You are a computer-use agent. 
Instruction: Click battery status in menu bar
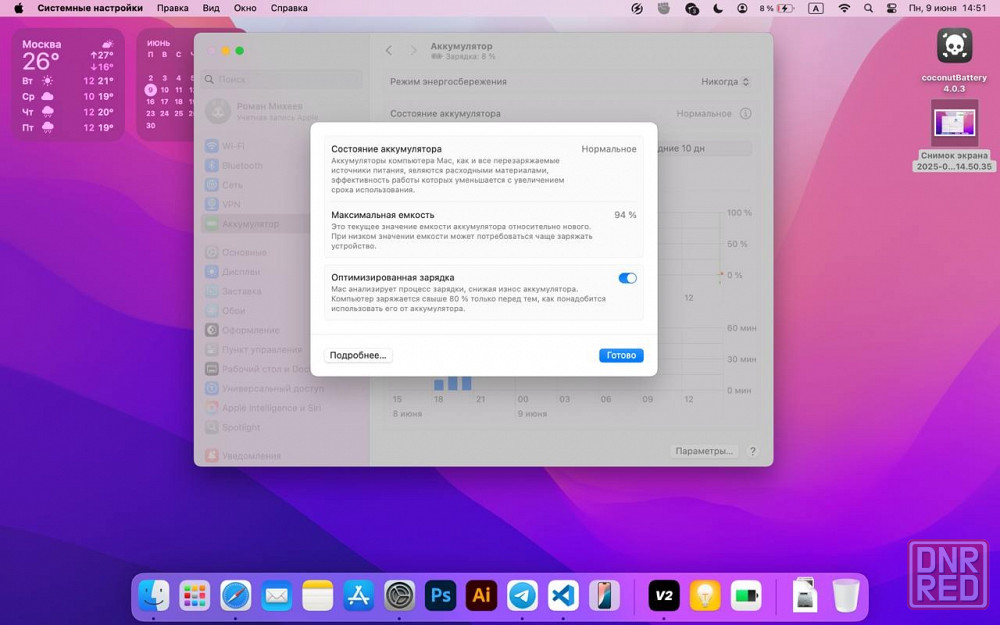776,8
